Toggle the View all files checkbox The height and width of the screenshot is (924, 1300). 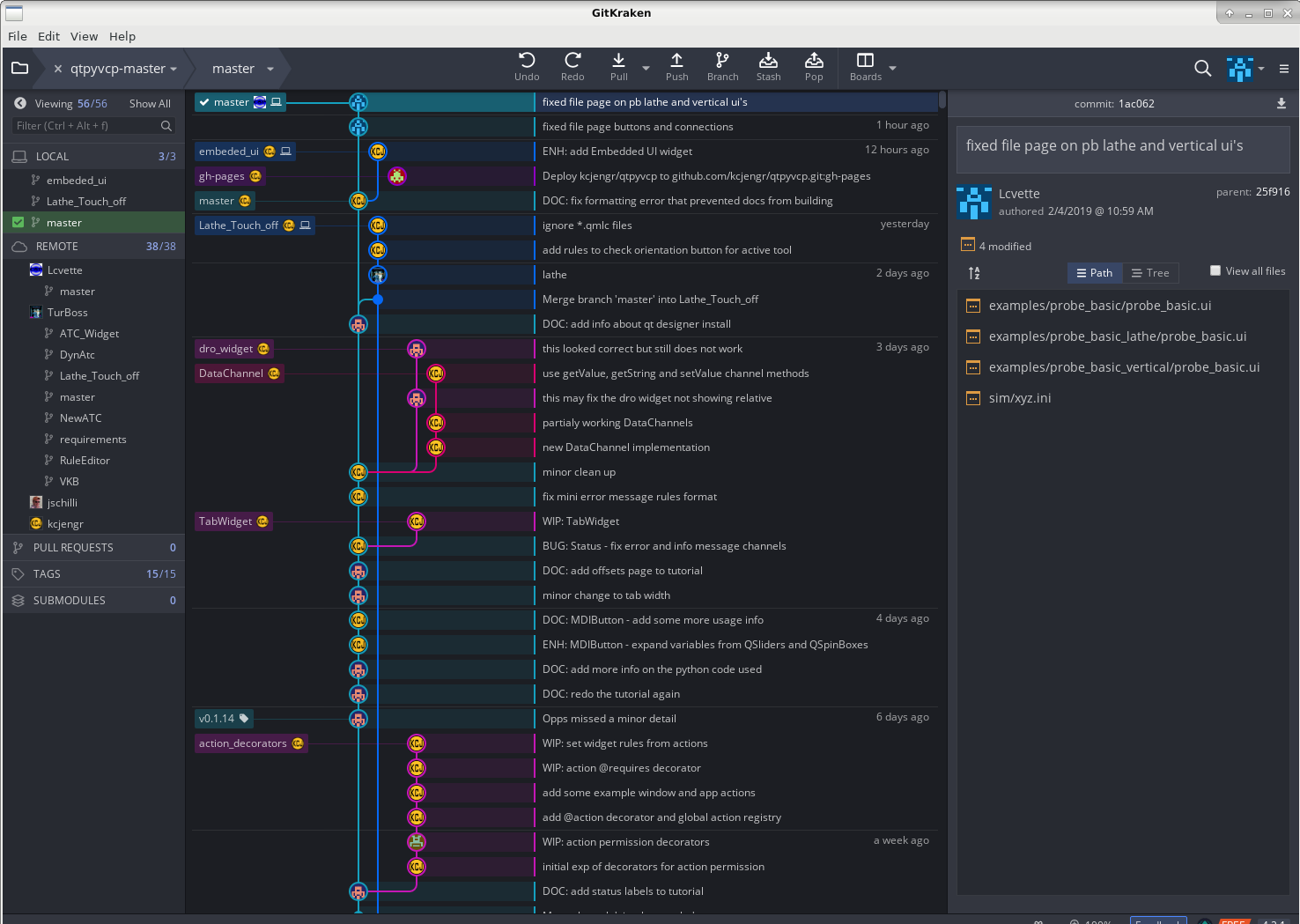(x=1215, y=270)
